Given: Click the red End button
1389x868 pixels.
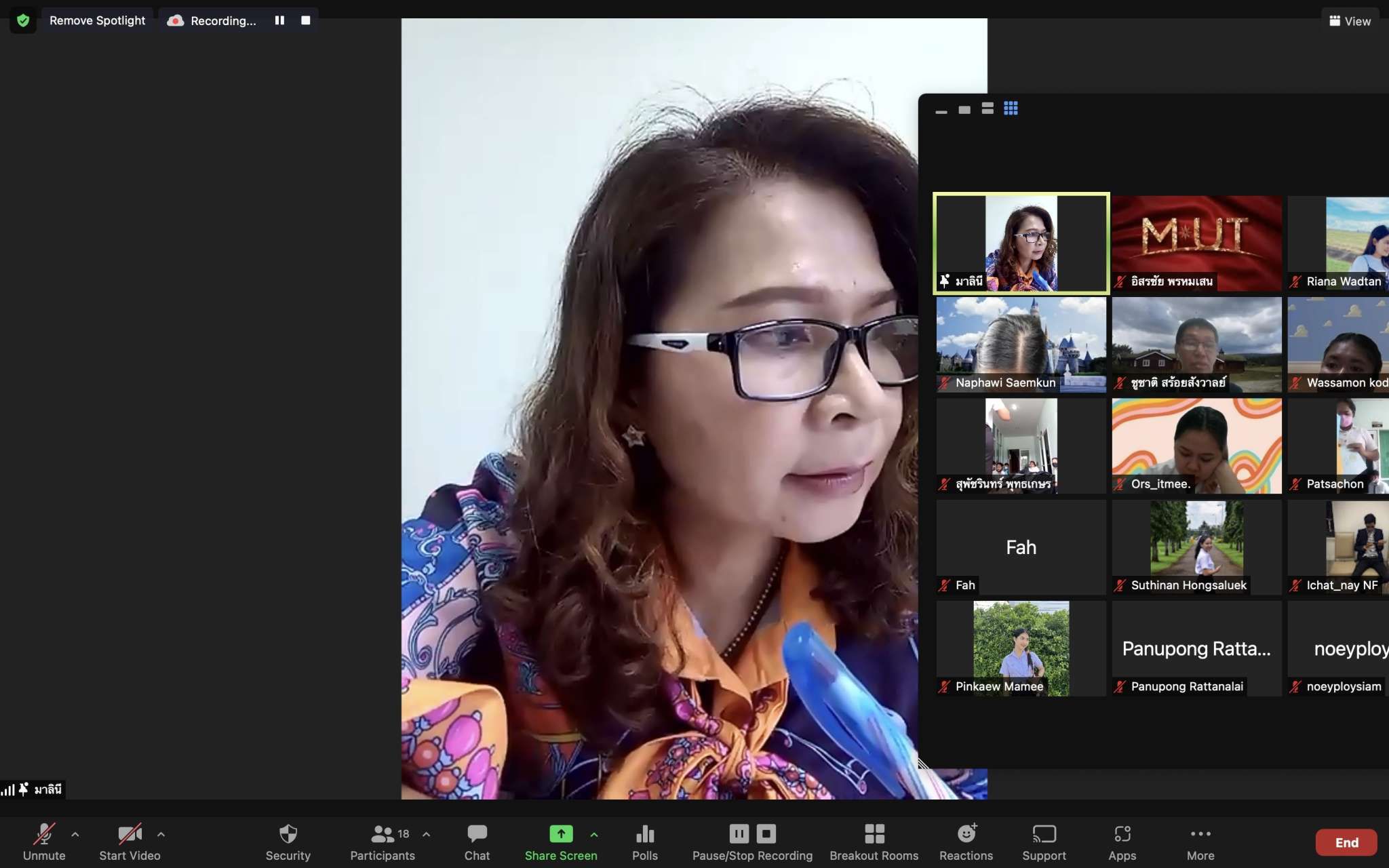Looking at the screenshot, I should tap(1346, 842).
